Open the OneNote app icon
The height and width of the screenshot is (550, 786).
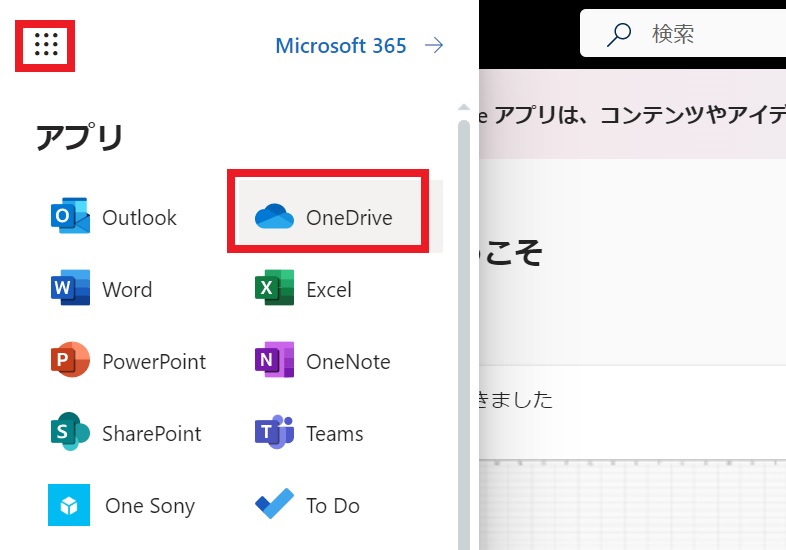coord(274,359)
